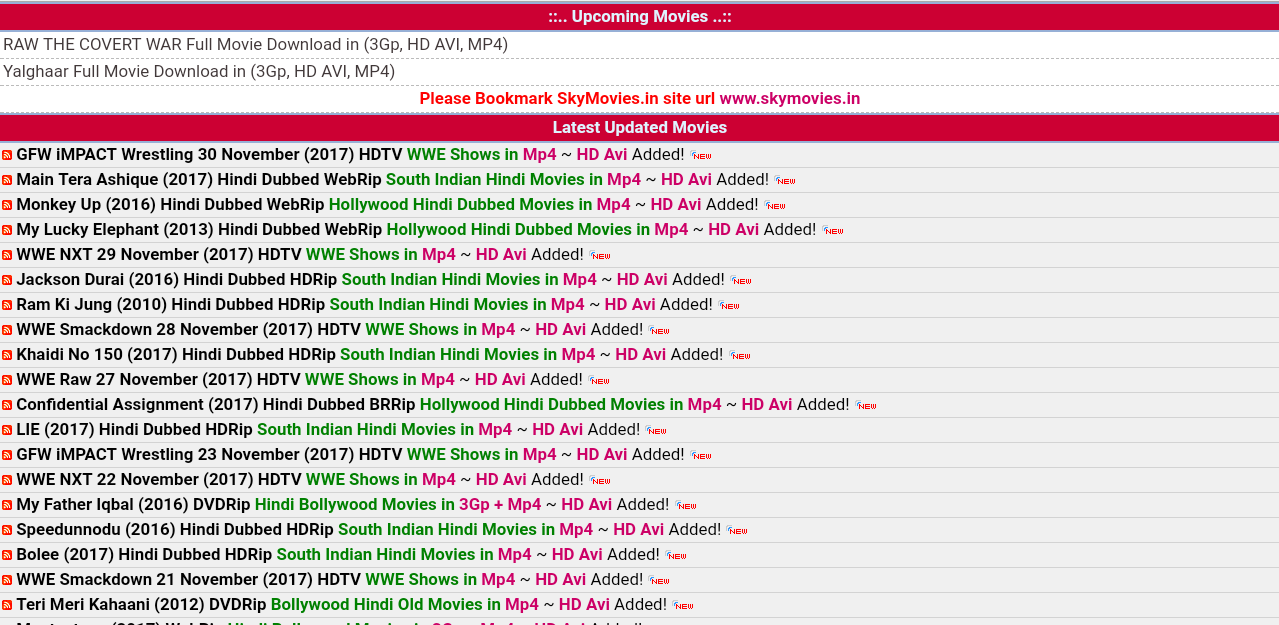Open WWE Raw 27 November (2017) HDTV

point(159,380)
